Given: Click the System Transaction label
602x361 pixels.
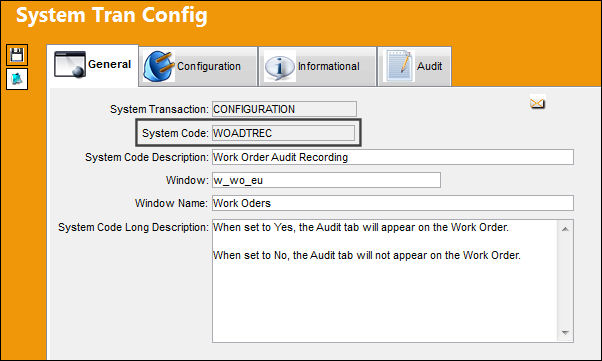Looking at the screenshot, I should tap(159, 109).
